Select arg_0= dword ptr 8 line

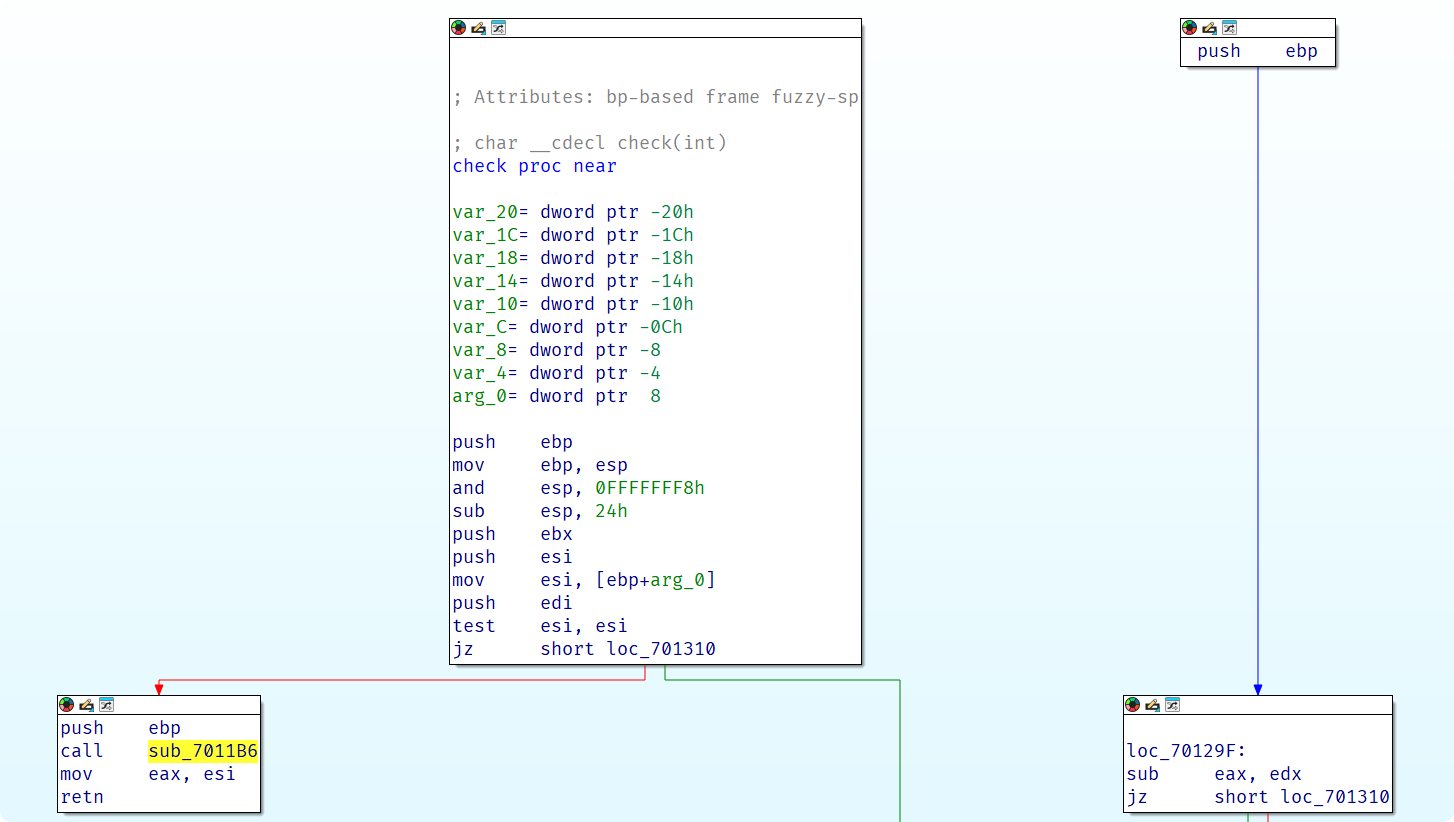(x=557, y=396)
